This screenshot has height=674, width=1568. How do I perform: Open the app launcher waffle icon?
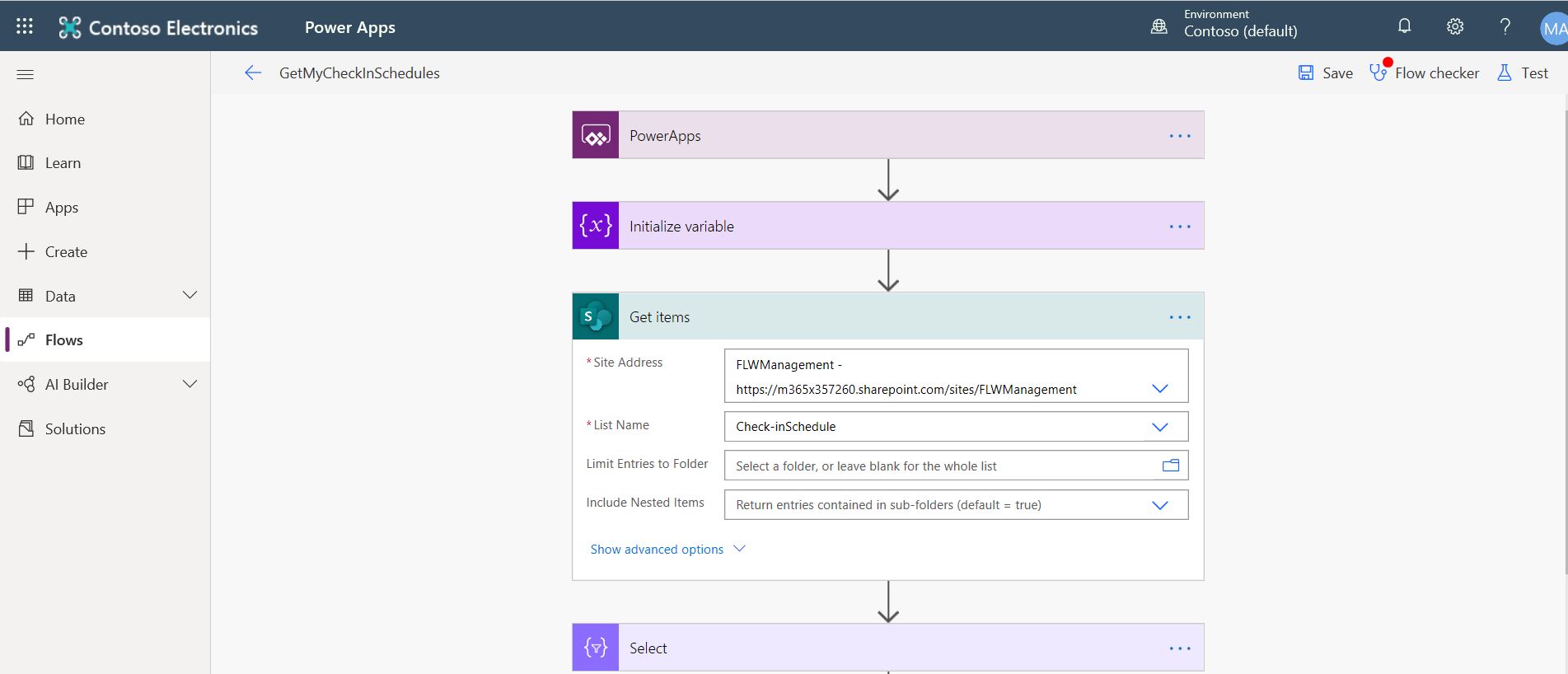(25, 26)
